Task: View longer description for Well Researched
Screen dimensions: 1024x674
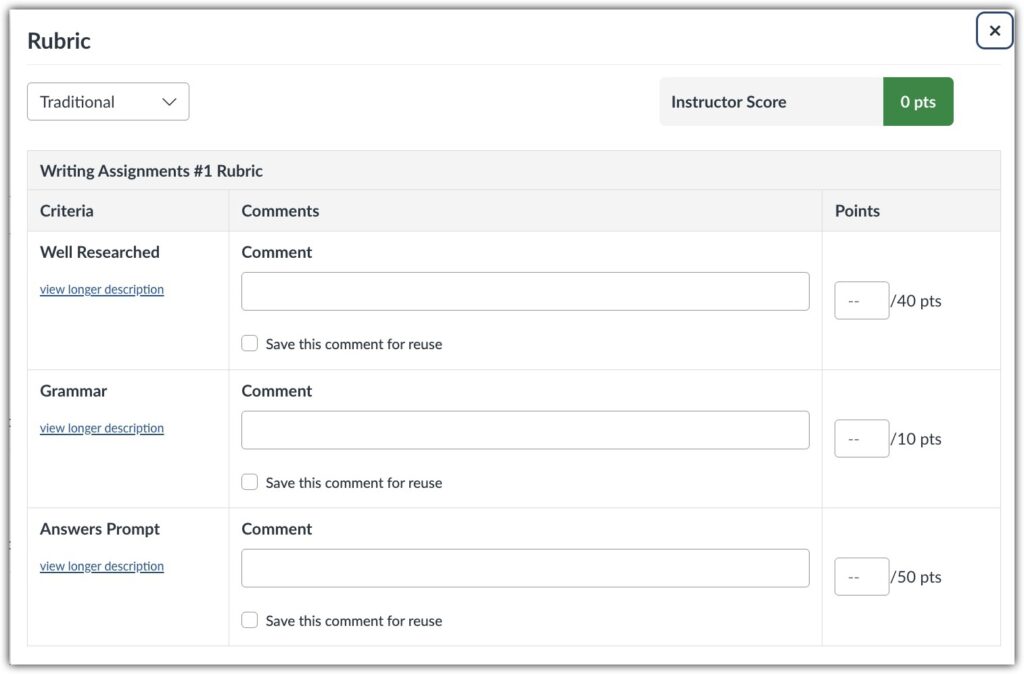Action: point(101,289)
